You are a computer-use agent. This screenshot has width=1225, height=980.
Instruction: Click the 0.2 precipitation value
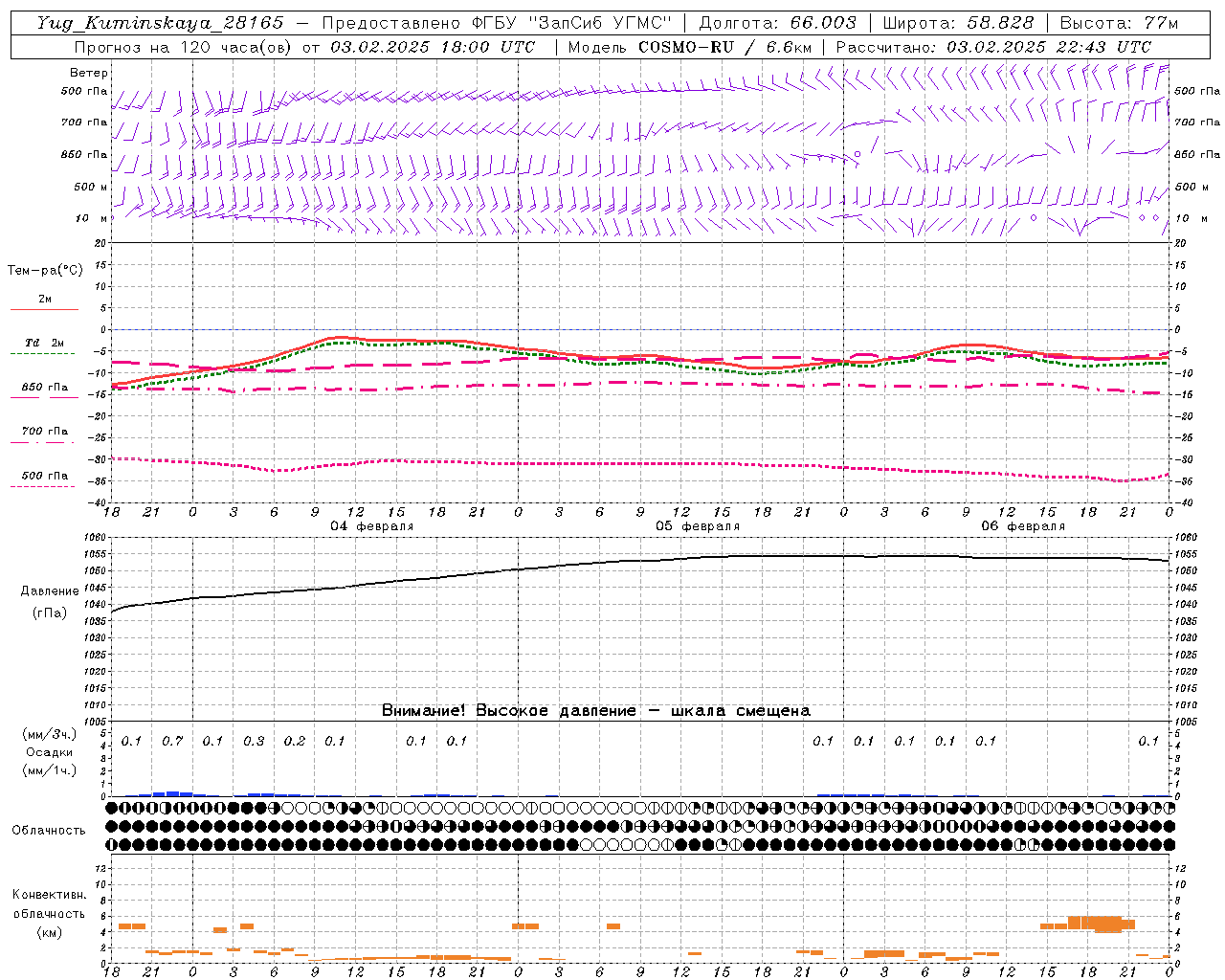(295, 741)
